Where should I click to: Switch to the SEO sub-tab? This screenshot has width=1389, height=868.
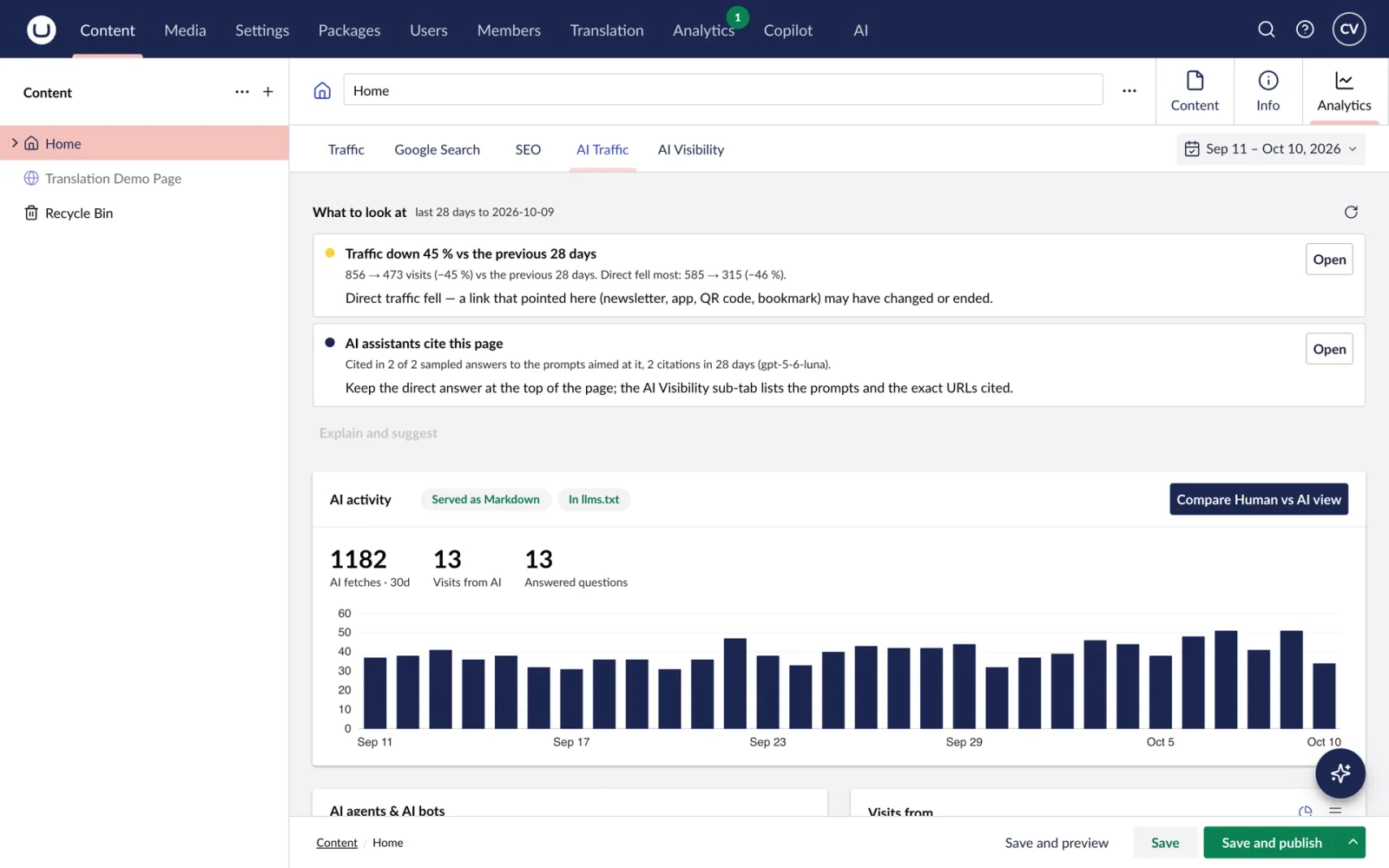pos(528,149)
